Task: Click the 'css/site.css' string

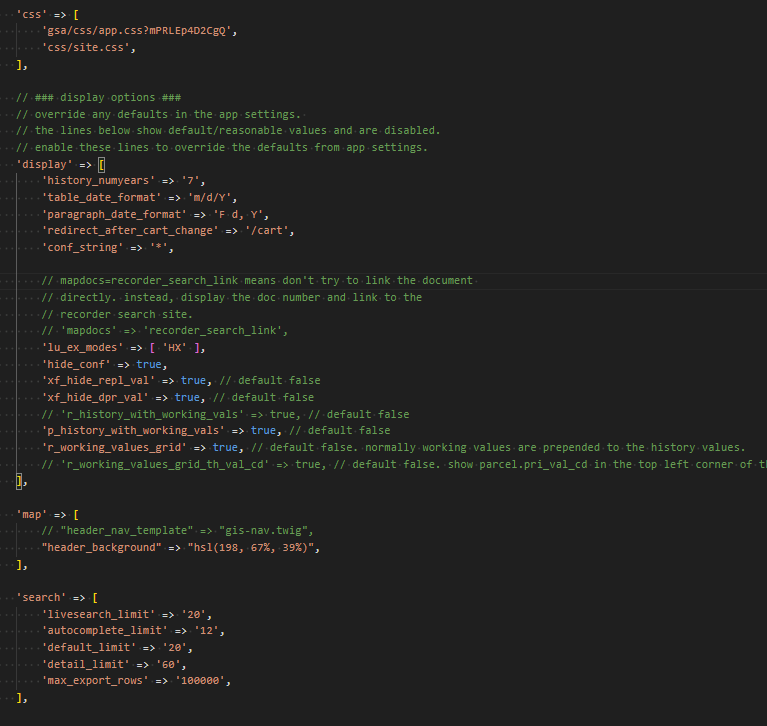Action: [x=88, y=47]
